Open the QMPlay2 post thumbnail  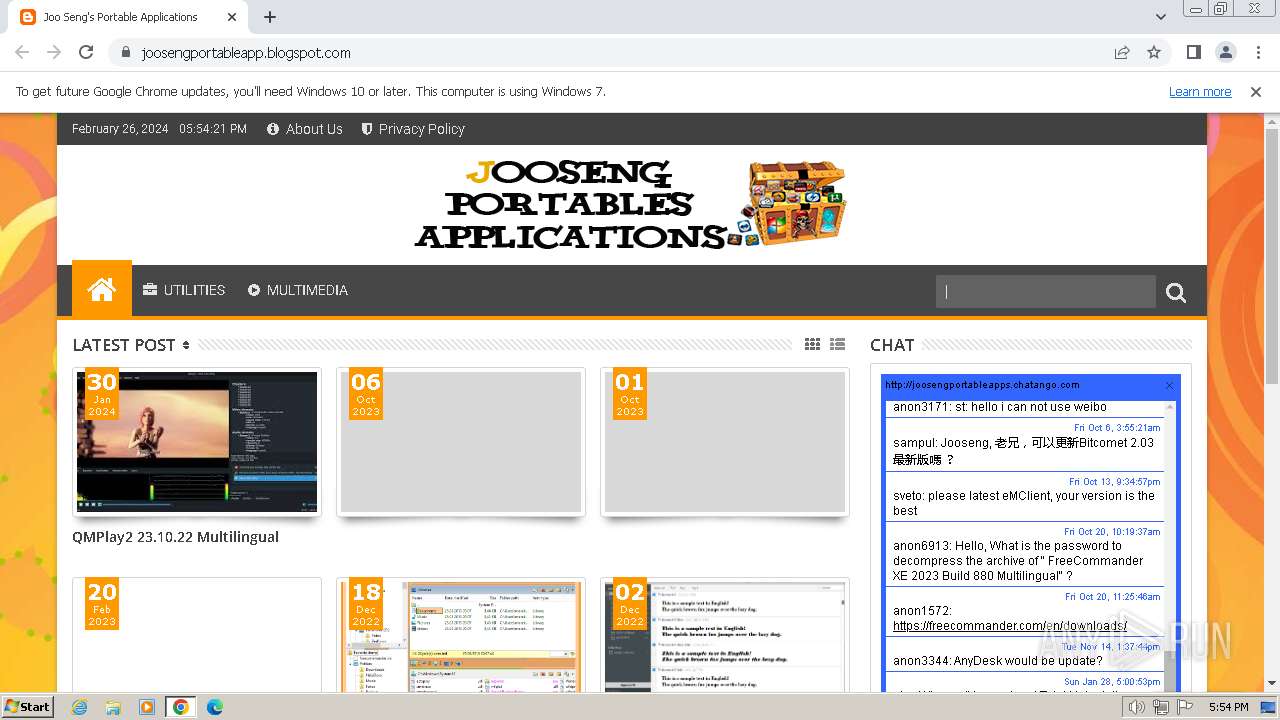click(x=197, y=442)
